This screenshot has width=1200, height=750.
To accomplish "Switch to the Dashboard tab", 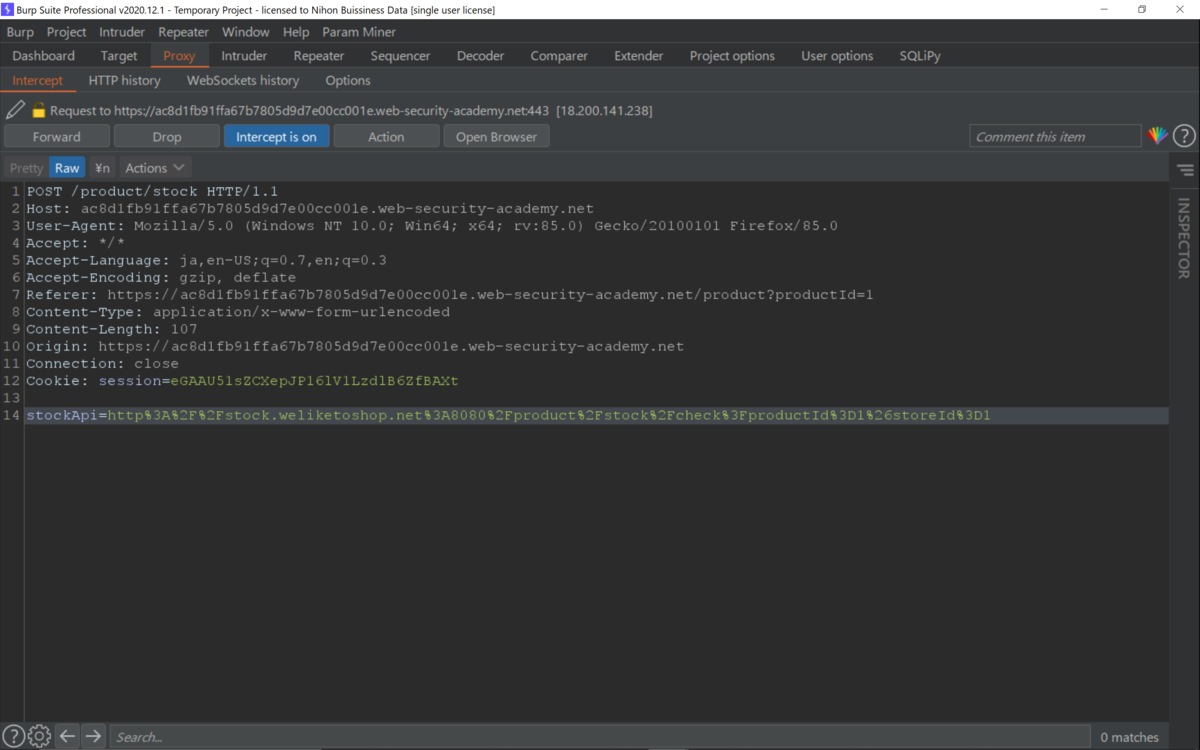I will click(x=44, y=56).
